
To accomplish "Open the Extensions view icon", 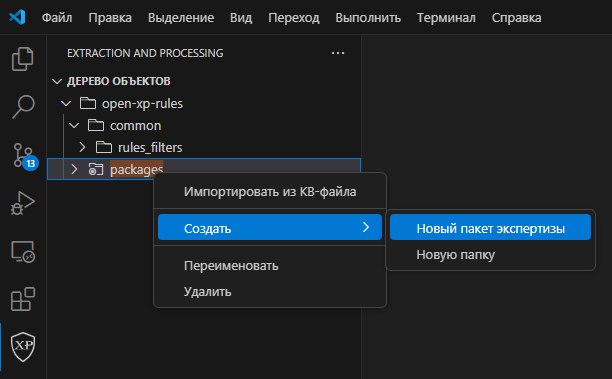I will (23, 299).
